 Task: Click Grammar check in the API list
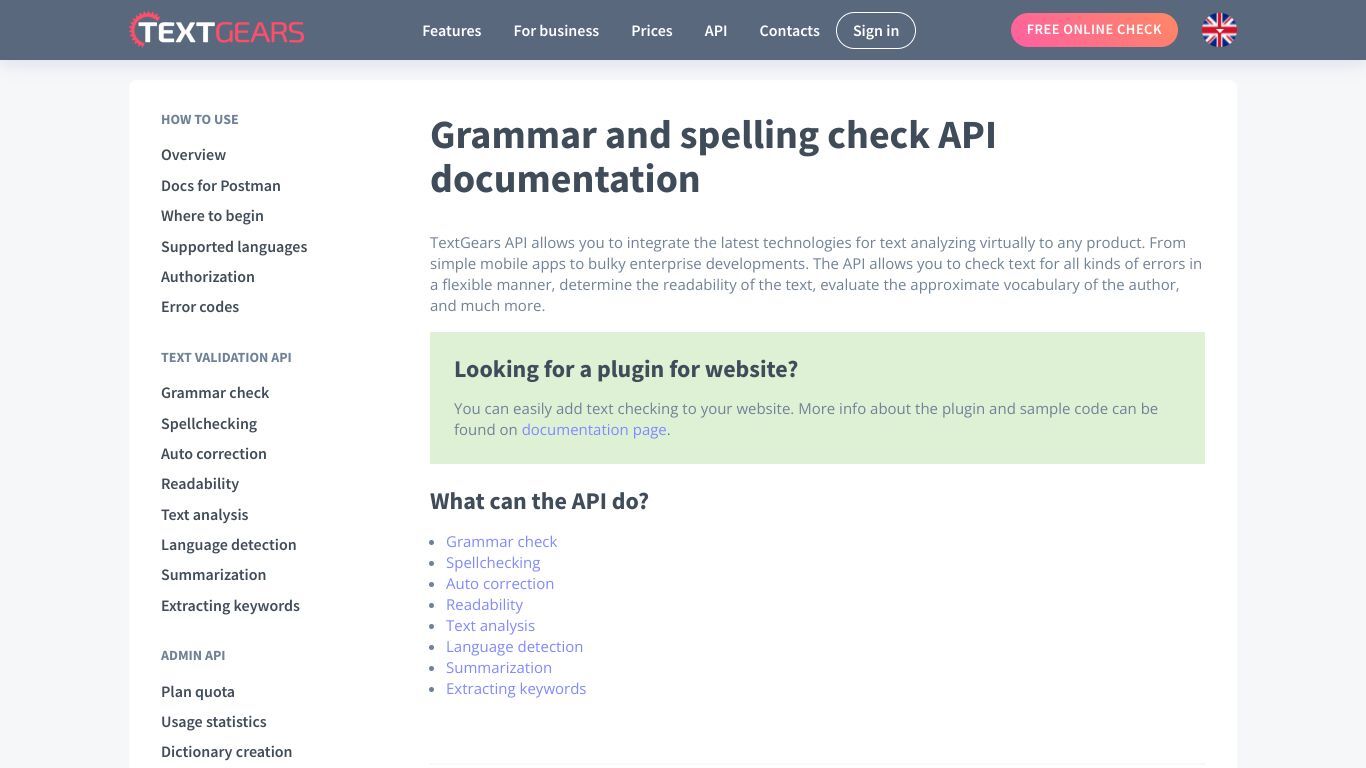click(501, 542)
